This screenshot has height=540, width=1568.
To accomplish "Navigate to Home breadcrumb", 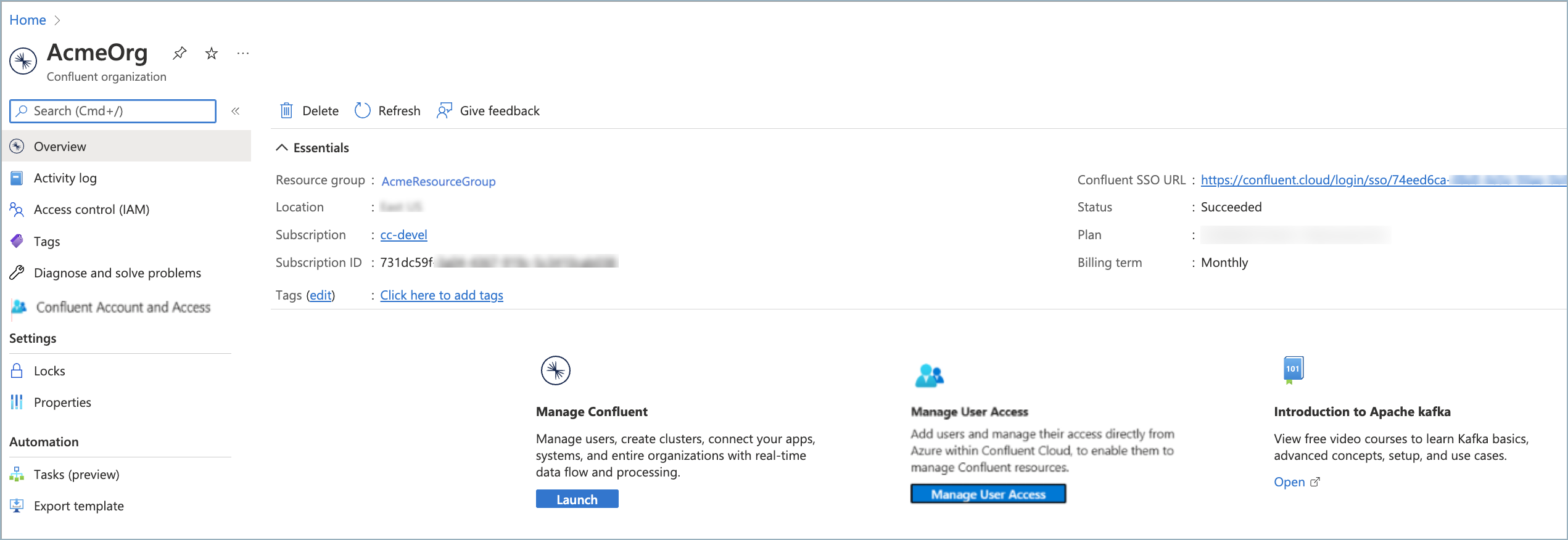I will click(28, 20).
